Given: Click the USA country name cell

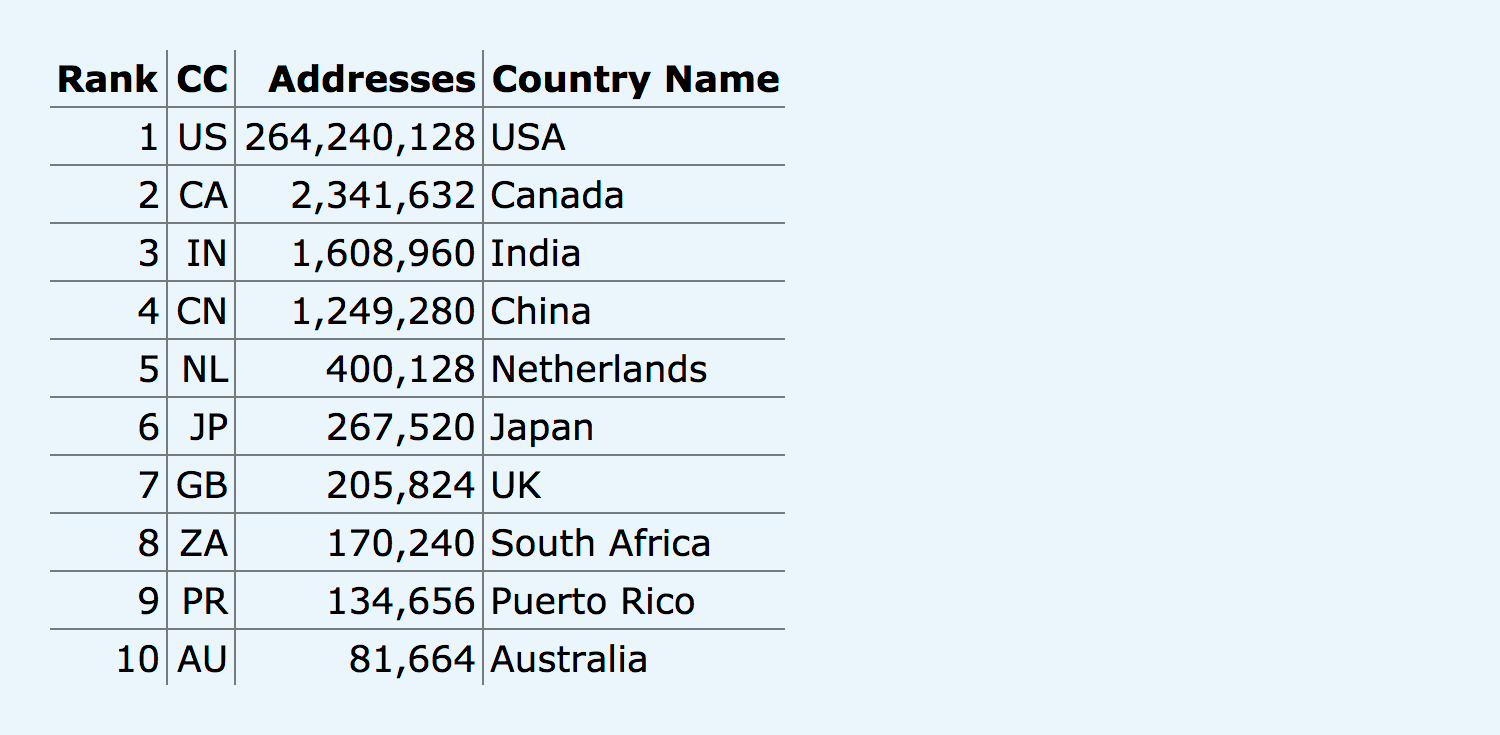Looking at the screenshot, I should (528, 137).
